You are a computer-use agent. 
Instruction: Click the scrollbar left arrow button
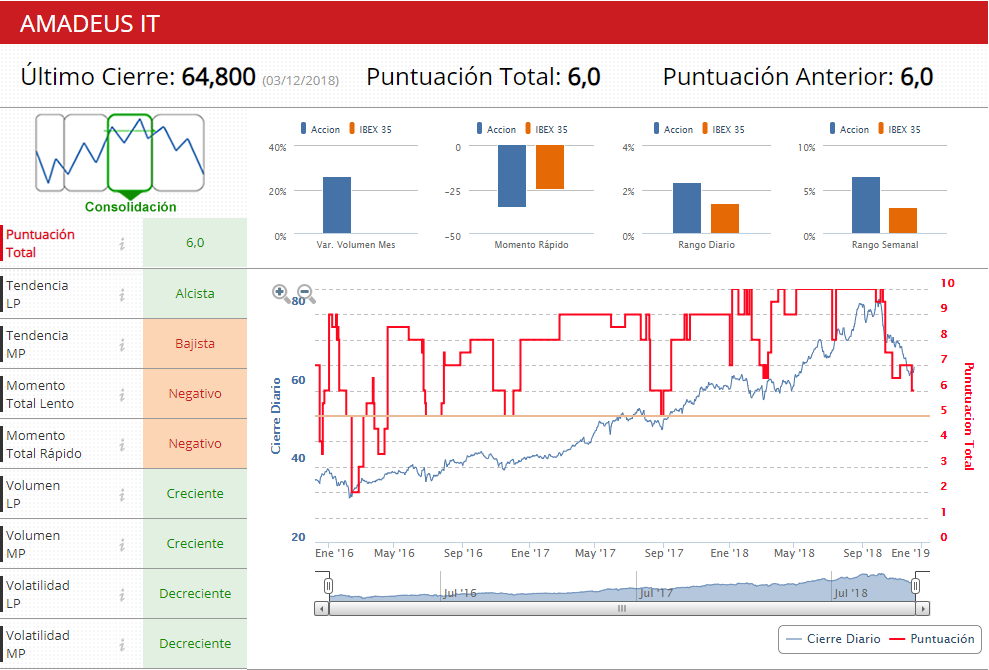pos(322,609)
